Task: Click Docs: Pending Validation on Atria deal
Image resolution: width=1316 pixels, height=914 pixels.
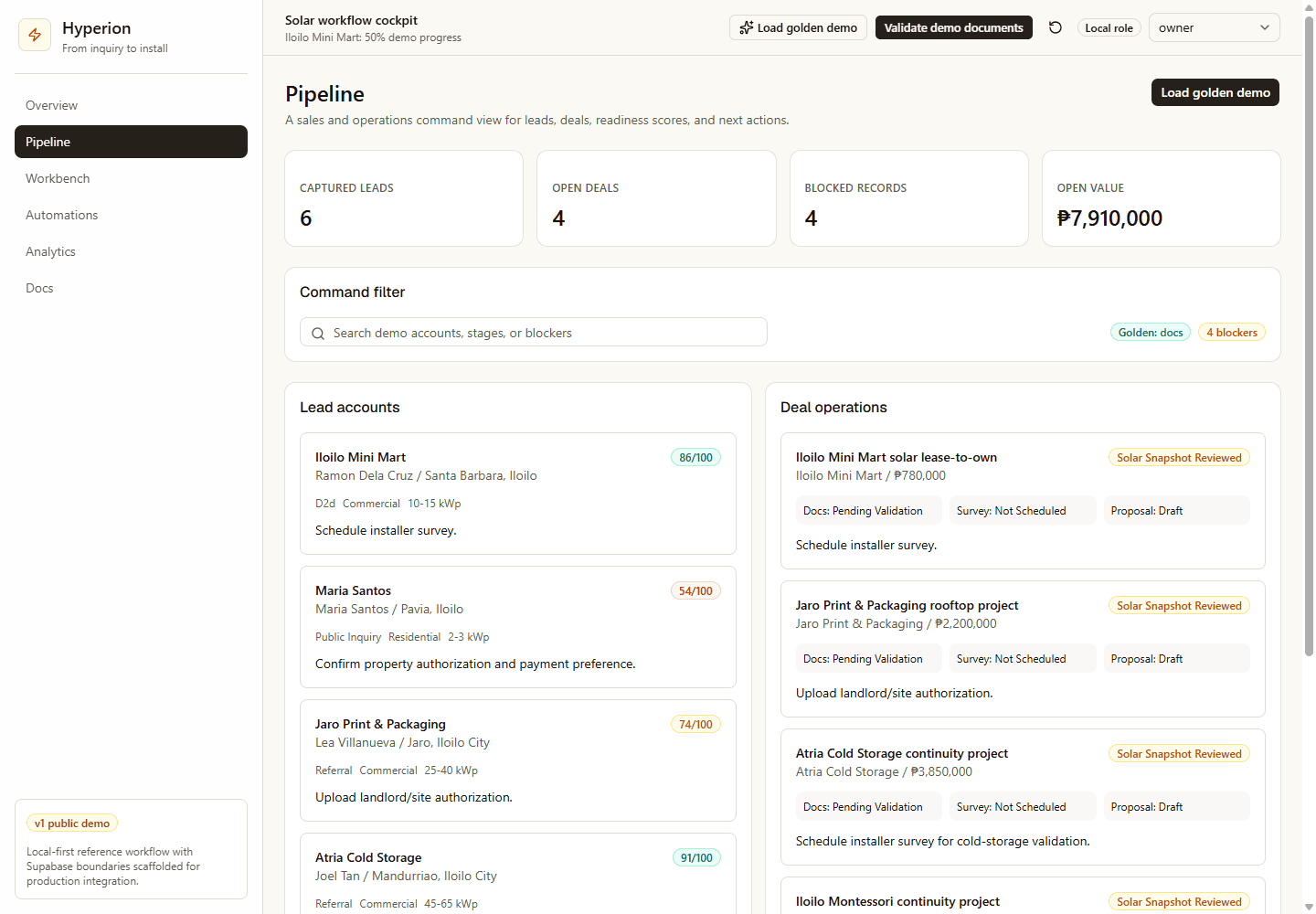Action: (869, 806)
